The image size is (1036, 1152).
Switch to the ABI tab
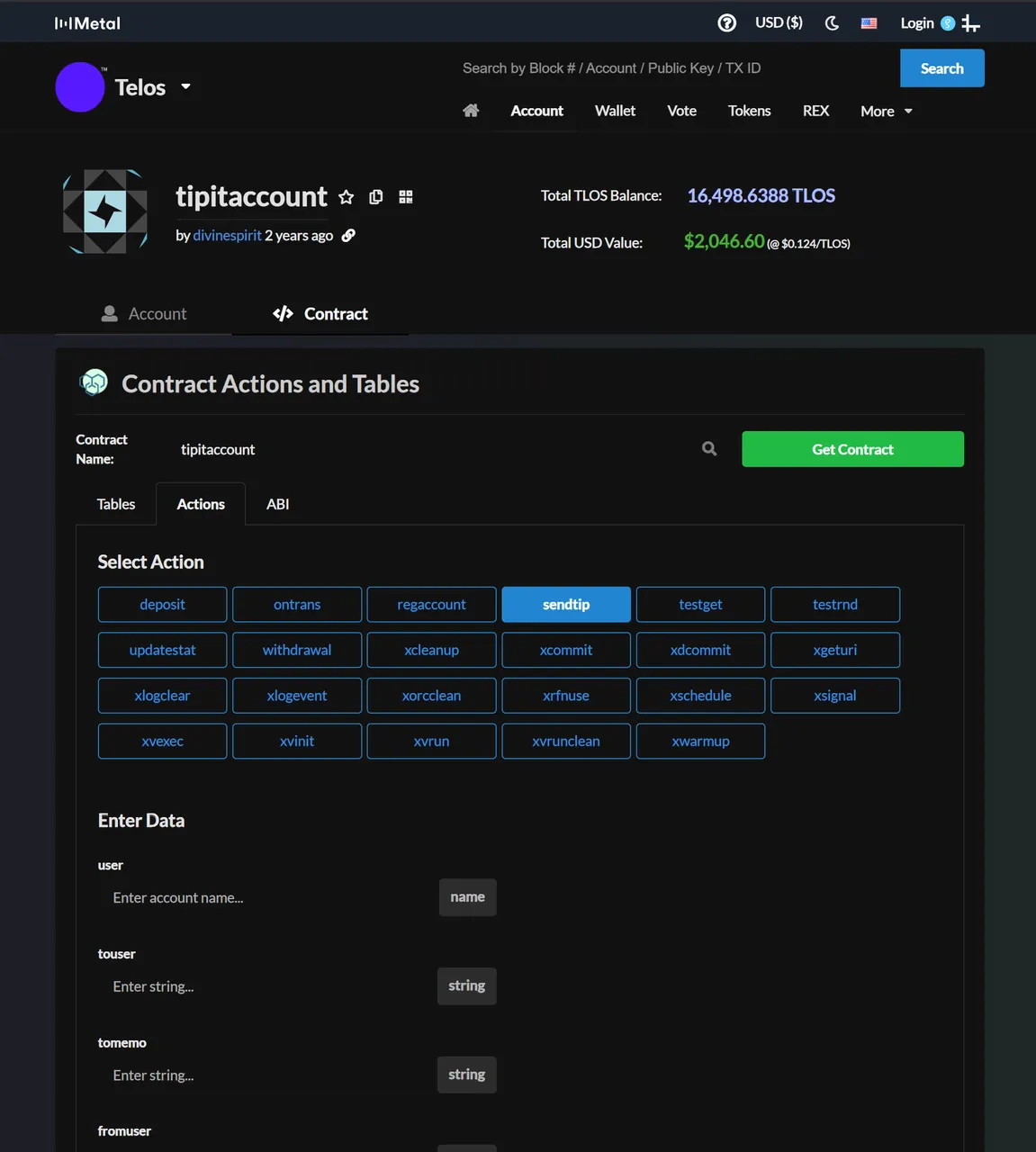tap(277, 504)
